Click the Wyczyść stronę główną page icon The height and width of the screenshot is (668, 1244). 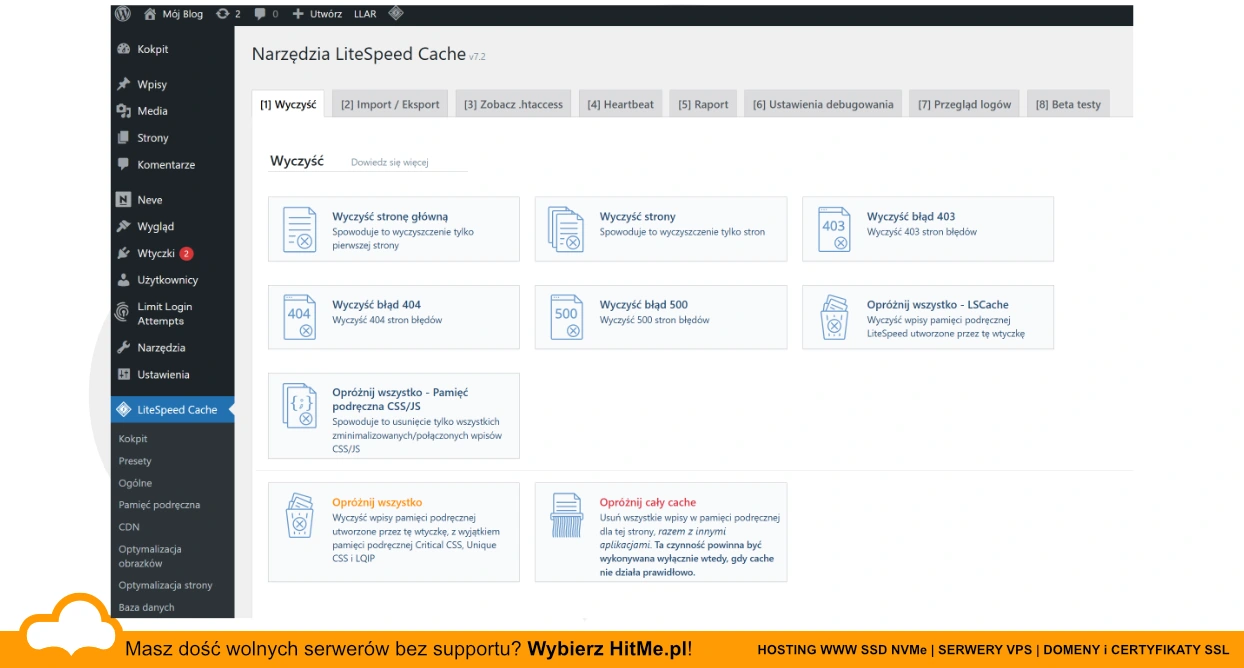(299, 229)
